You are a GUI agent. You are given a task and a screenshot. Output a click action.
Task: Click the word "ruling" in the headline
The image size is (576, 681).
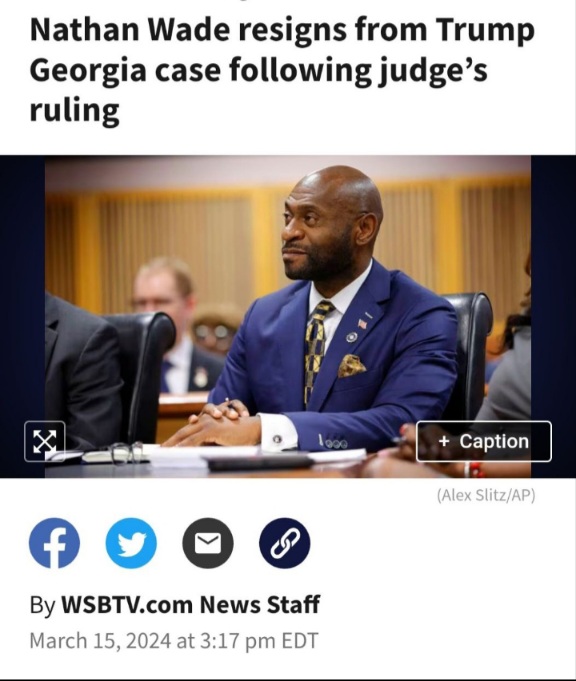74,110
